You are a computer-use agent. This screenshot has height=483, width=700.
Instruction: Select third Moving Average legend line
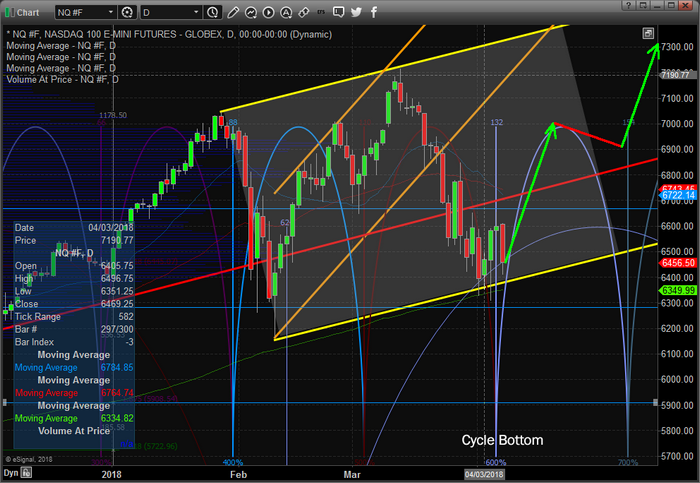click(61, 68)
